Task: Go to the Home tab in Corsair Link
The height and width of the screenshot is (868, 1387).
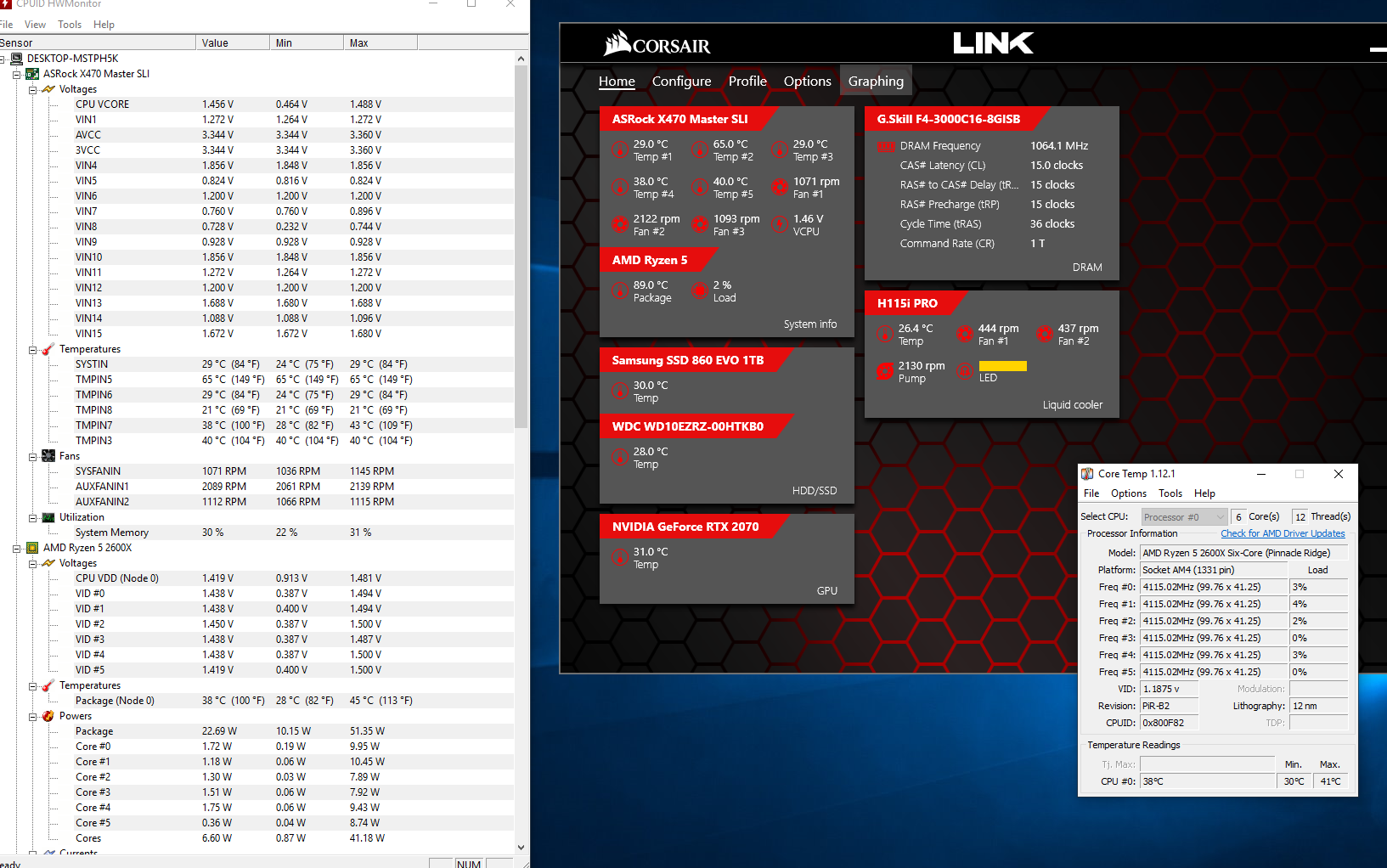Action: pos(617,82)
